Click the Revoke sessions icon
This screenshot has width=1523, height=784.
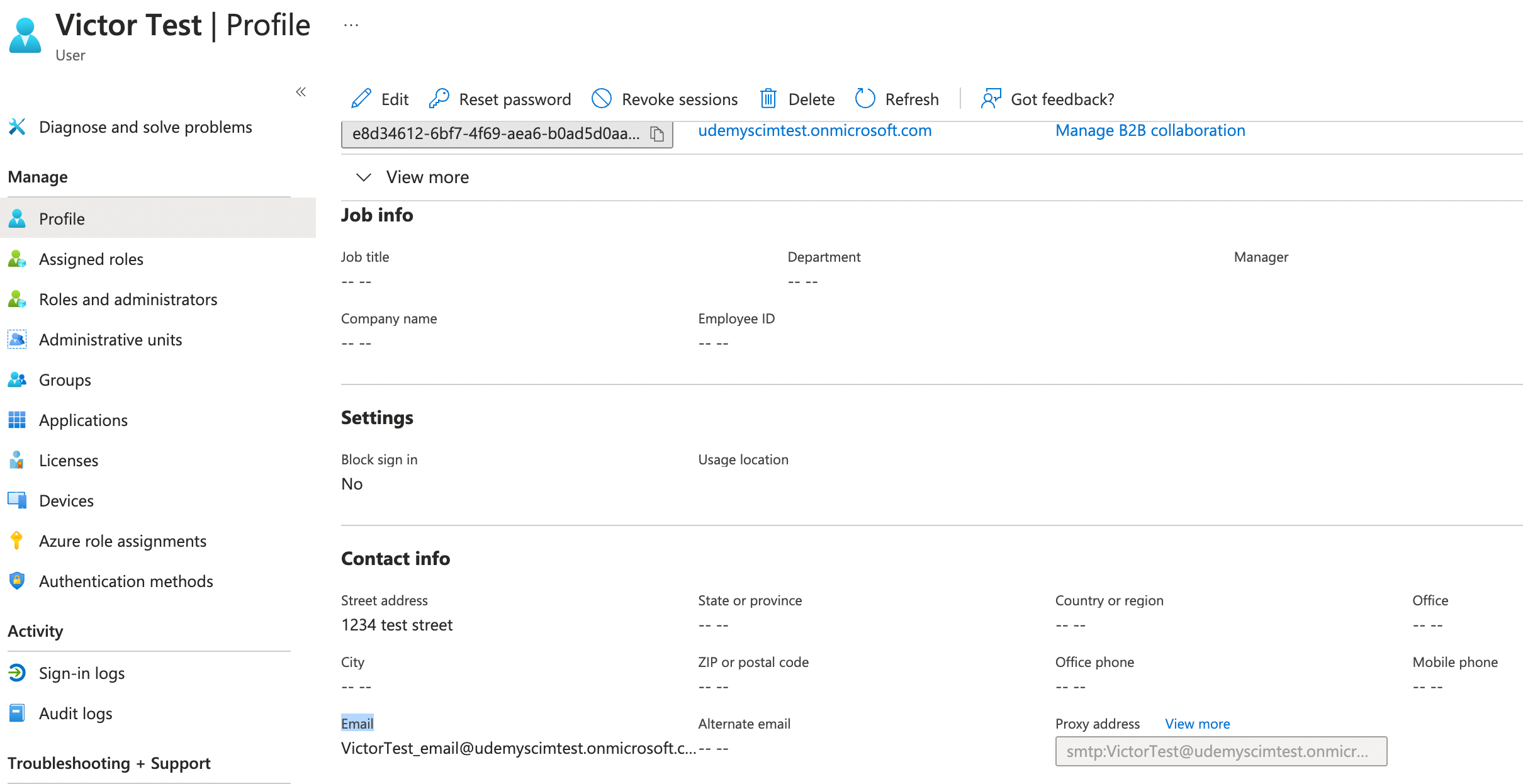coord(602,99)
